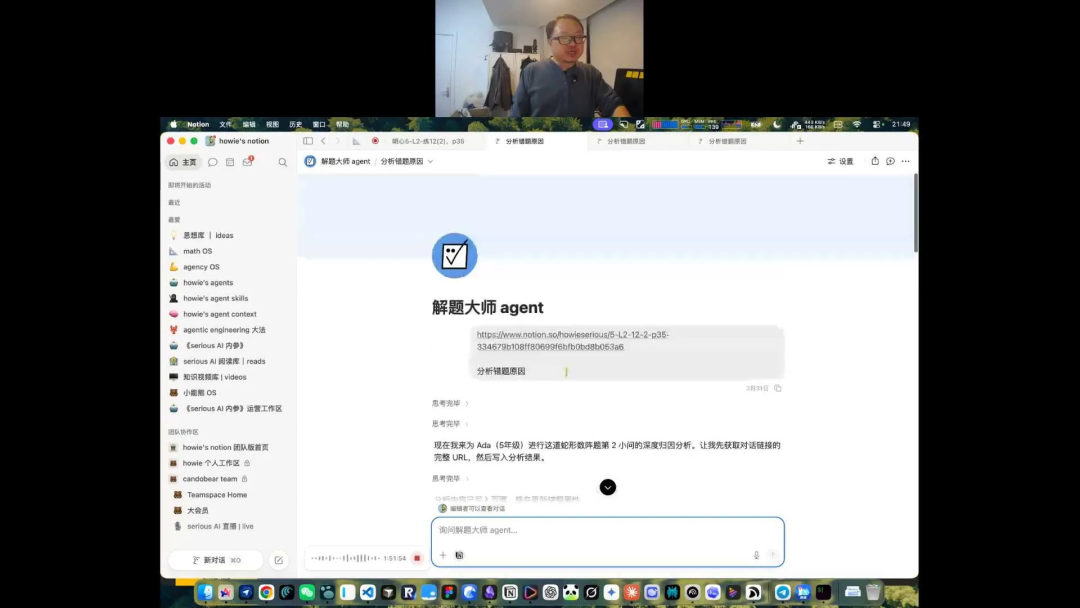1080x608 pixels.
Task: Expand the first 思考完毕 section
Action: tap(450, 403)
